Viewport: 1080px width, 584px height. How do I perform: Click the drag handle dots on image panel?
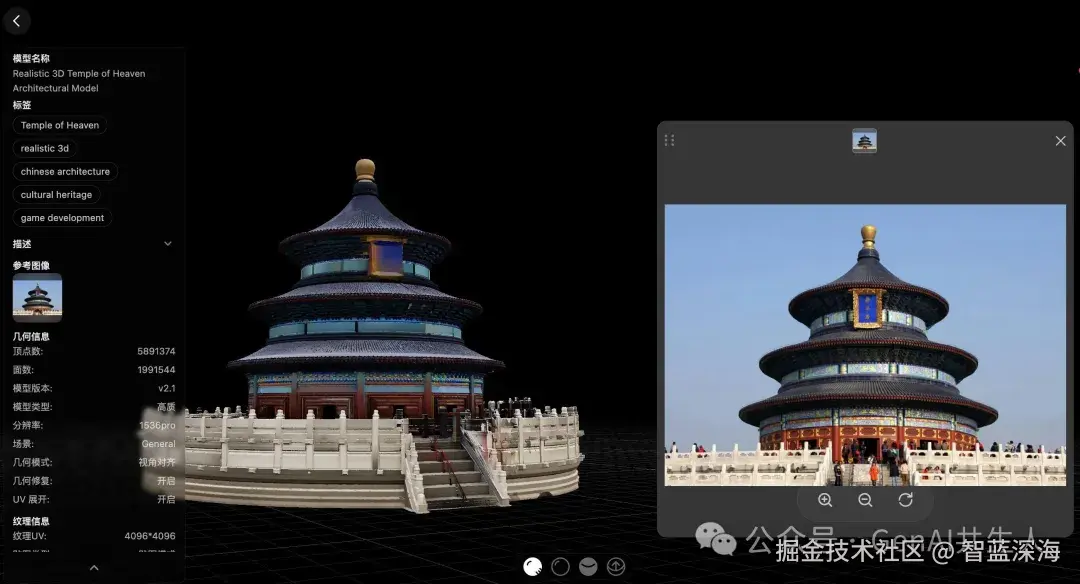coord(670,140)
